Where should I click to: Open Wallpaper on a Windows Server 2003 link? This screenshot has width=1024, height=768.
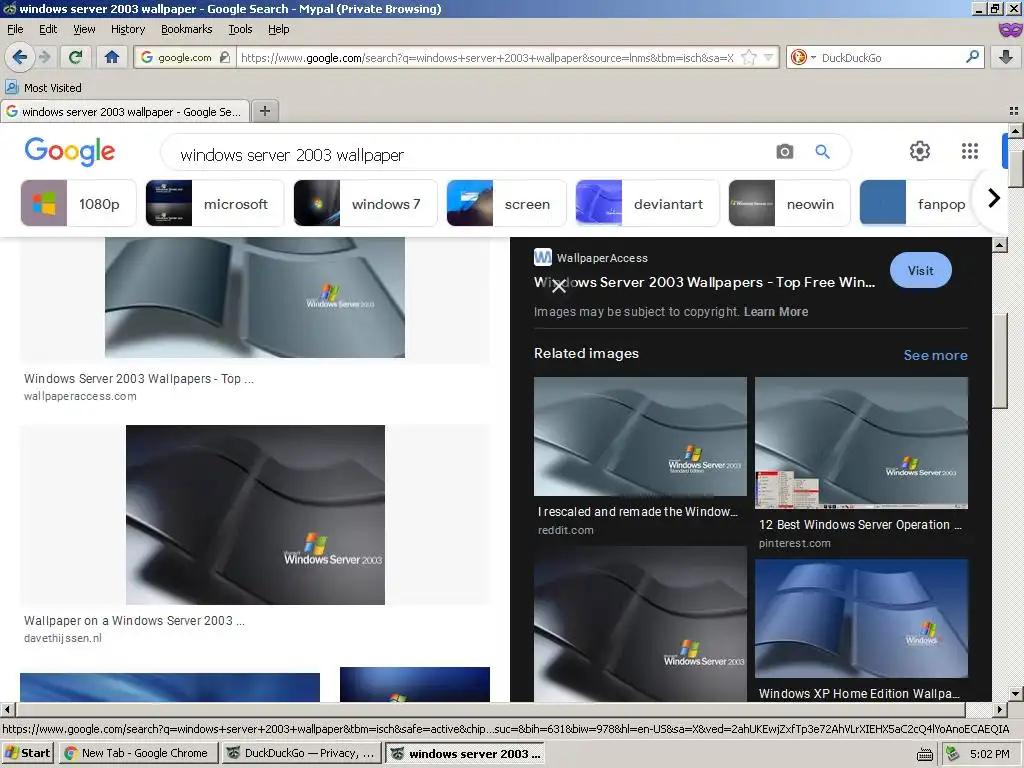[134, 620]
